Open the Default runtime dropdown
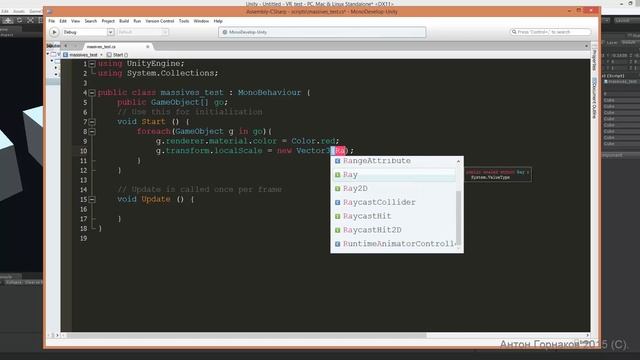This screenshot has height=360, width=640. 142,32
